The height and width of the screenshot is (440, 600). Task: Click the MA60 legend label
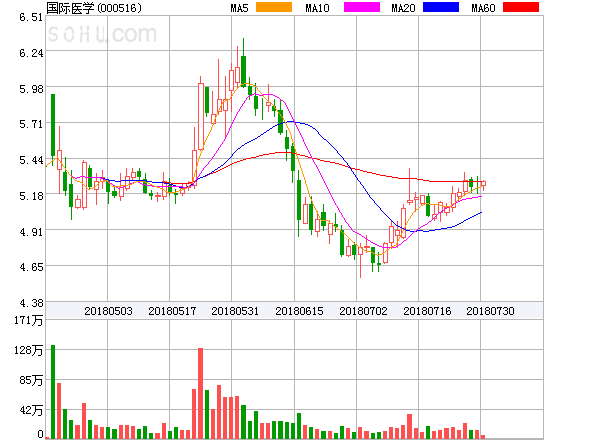[x=483, y=8]
